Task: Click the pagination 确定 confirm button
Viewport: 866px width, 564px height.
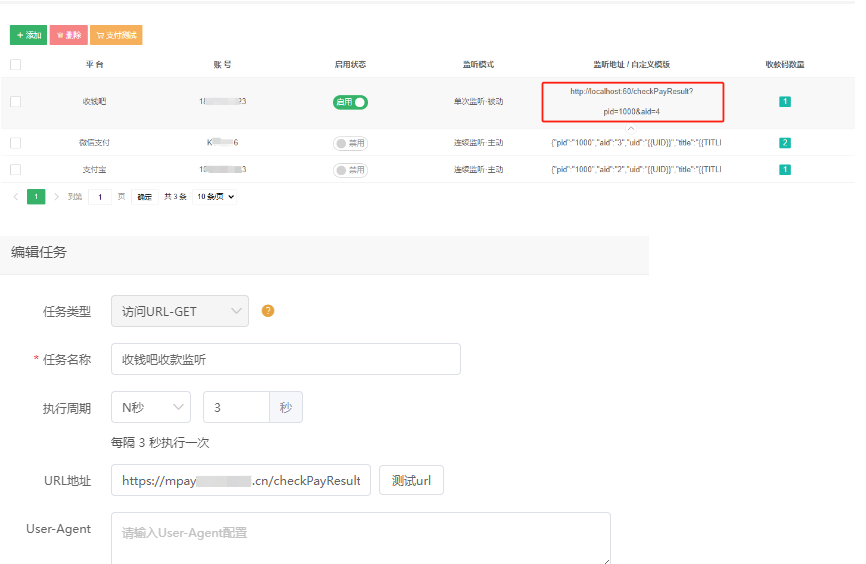Action: point(145,197)
